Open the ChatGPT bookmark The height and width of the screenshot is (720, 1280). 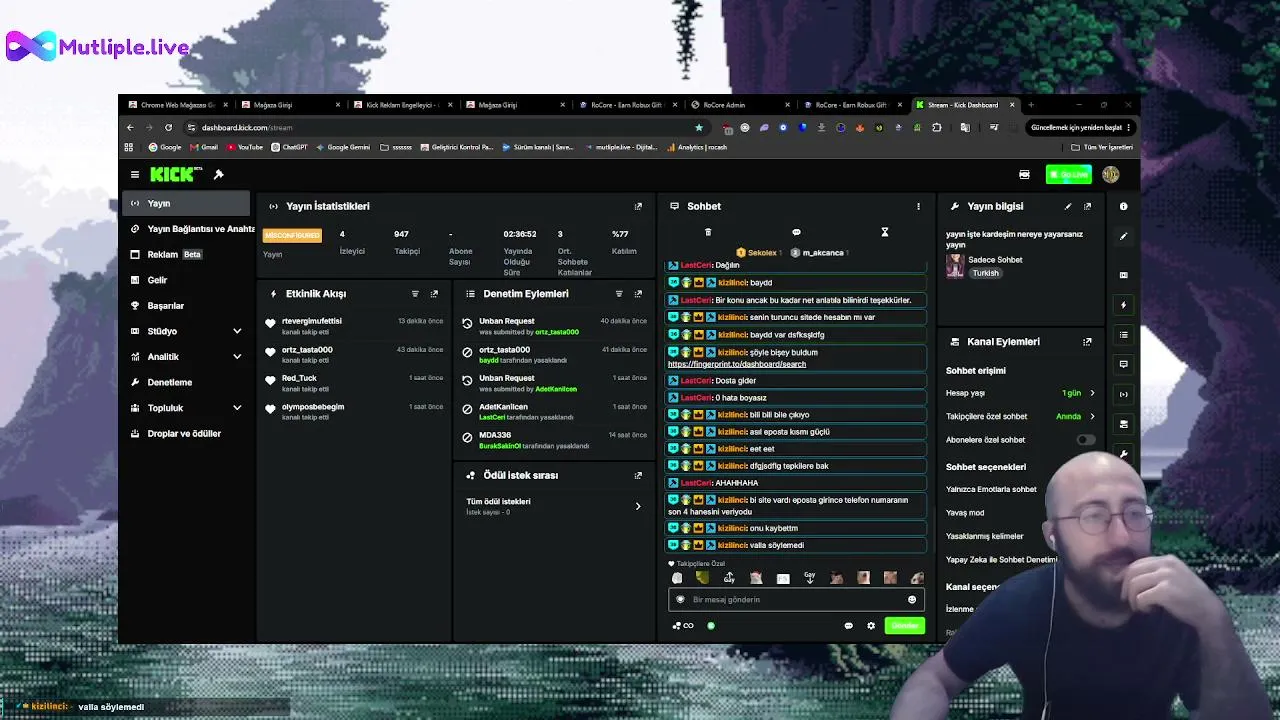(290, 147)
